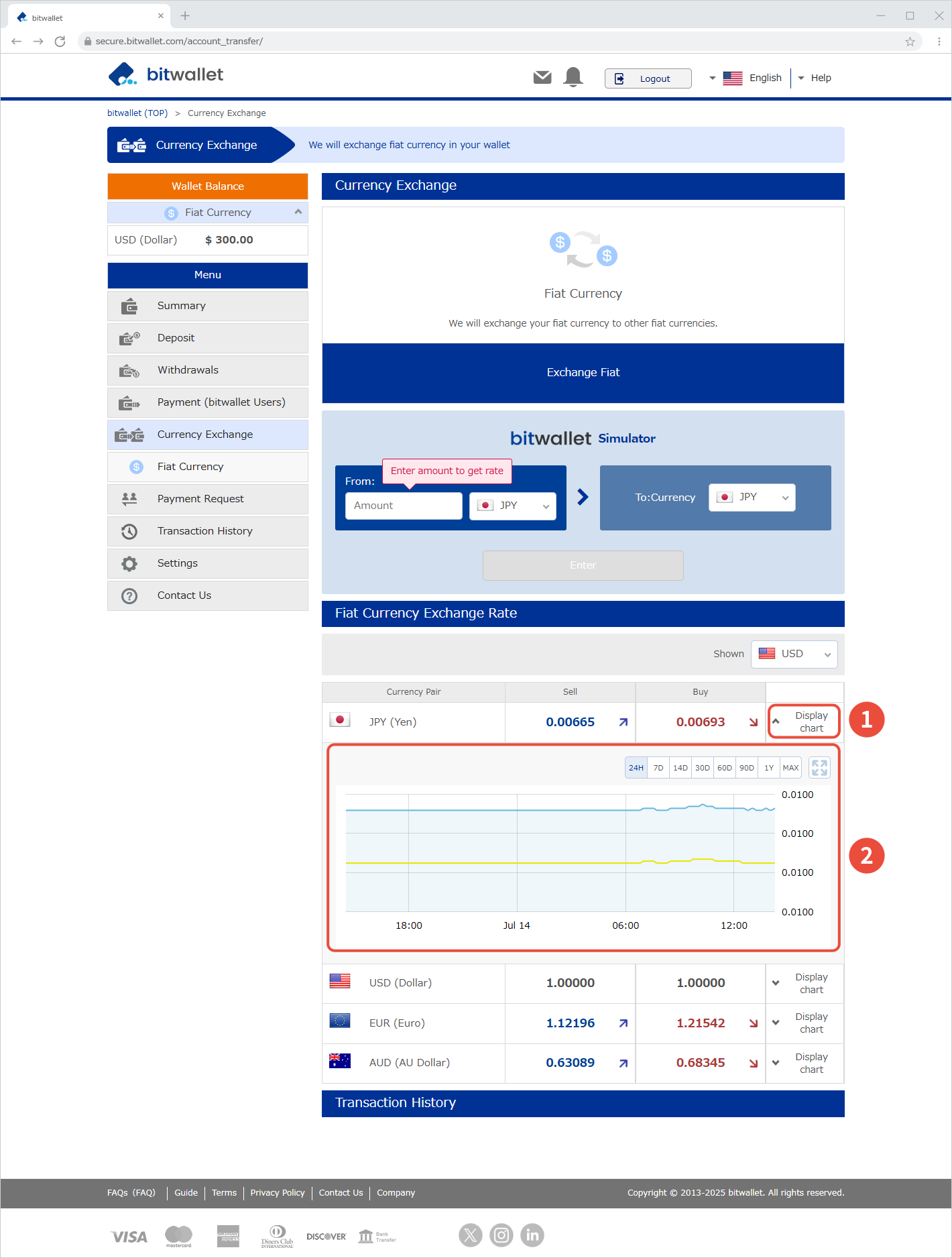Screen dimensions: 952x1258
Task: Open the Shown USD currency dropdown
Action: 794,654
